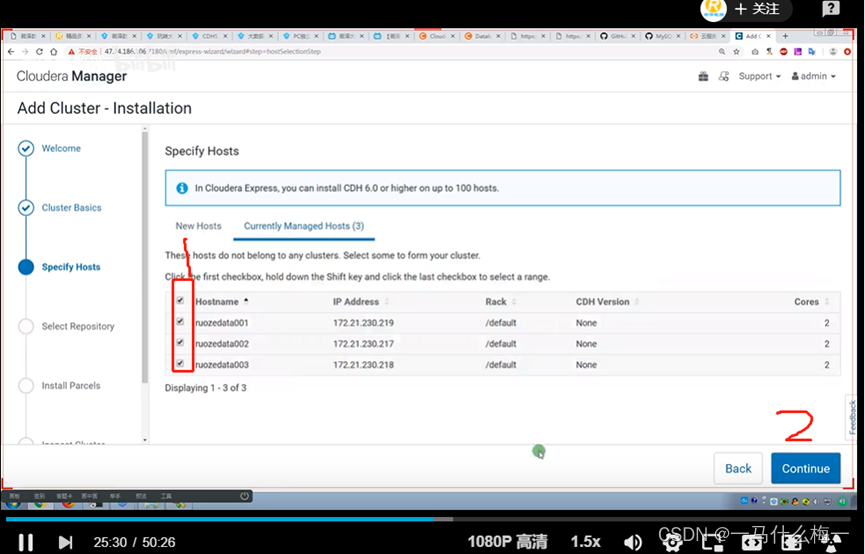Click the video player volume speaker icon
The image size is (865, 554).
click(632, 542)
